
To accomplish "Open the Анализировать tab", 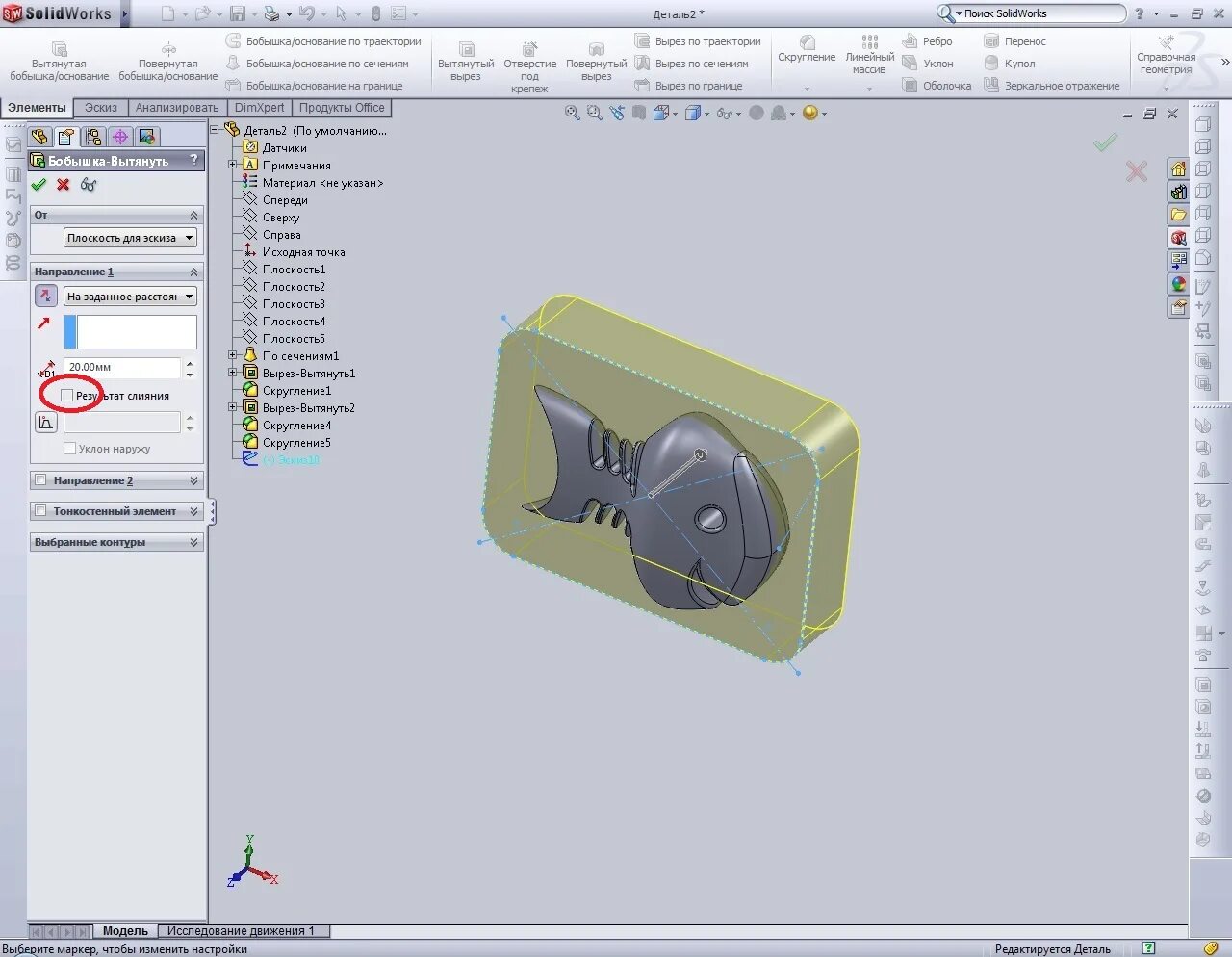I will point(177,108).
